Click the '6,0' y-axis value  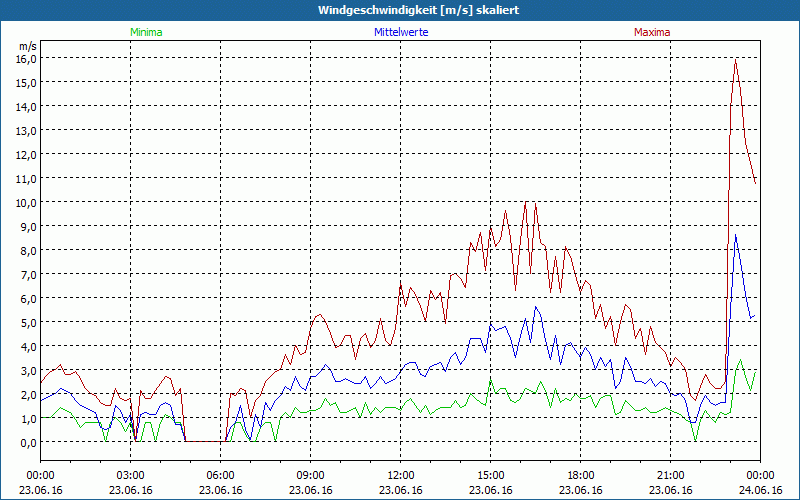click(30, 298)
